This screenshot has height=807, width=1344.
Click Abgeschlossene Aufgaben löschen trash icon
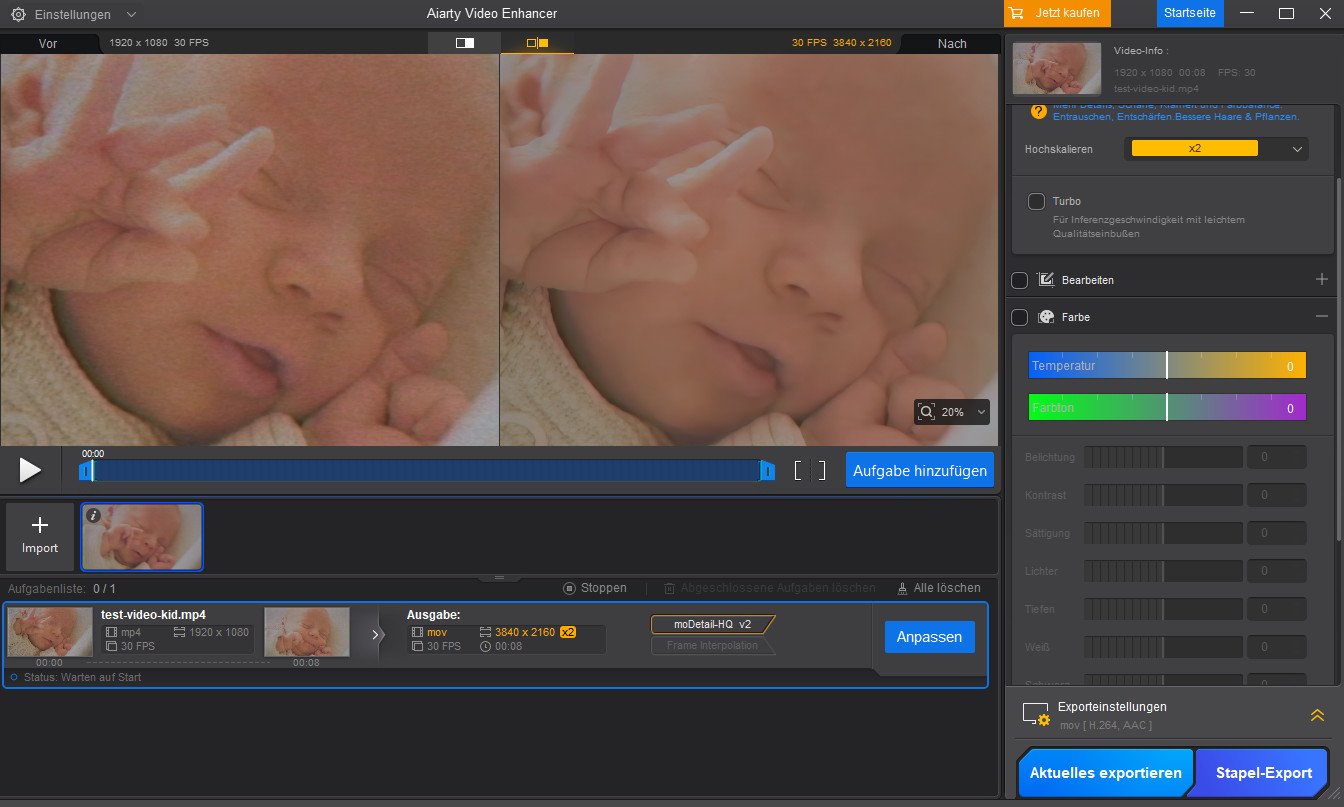(x=670, y=588)
